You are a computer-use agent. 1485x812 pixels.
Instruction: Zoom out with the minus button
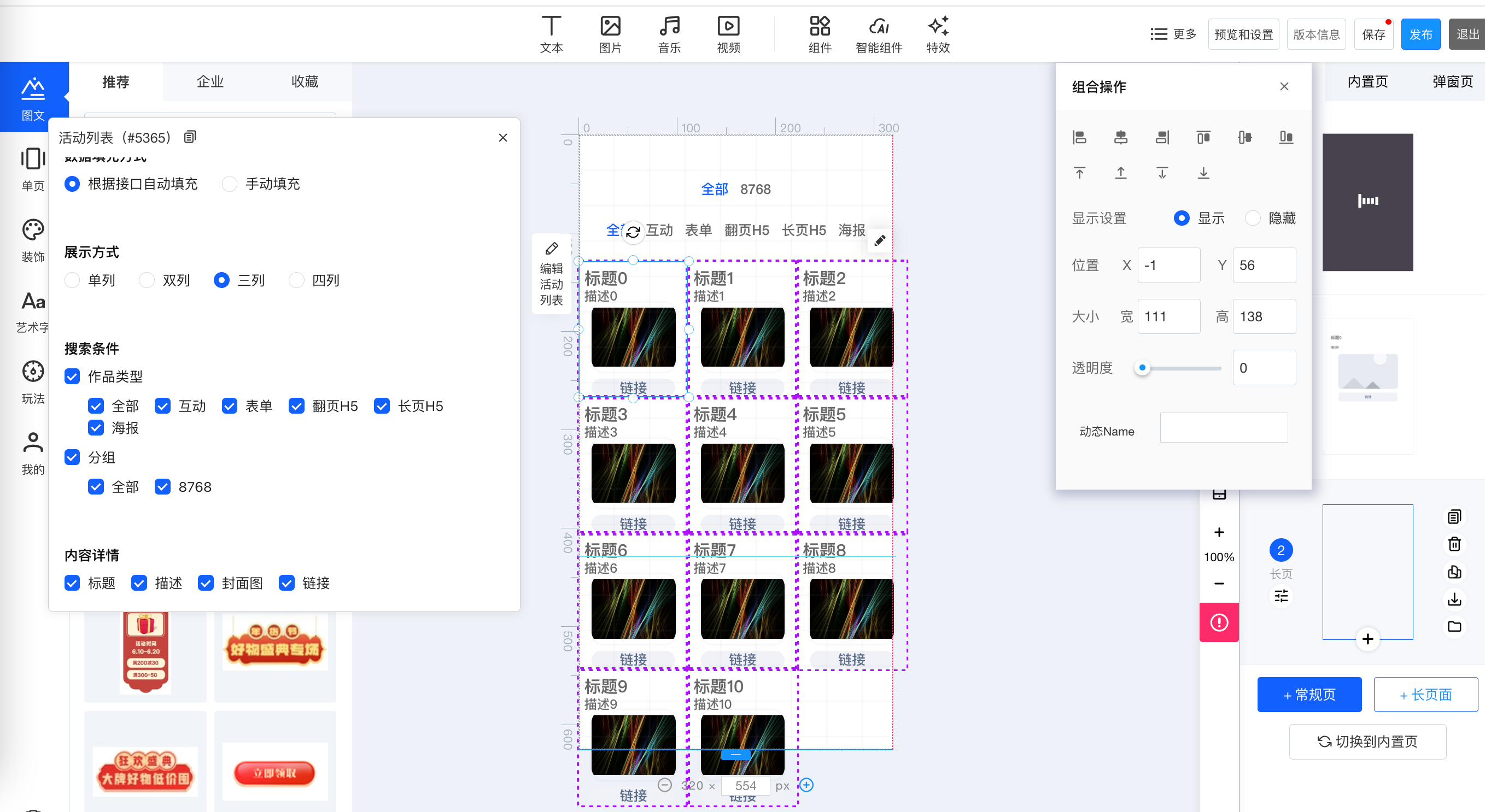pos(1219,584)
